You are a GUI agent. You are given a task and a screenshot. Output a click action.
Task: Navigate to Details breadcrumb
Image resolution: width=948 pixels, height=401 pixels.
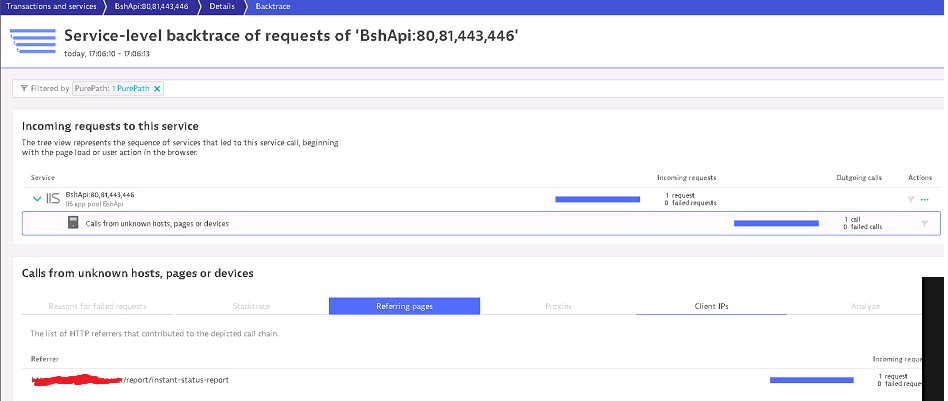click(223, 6)
